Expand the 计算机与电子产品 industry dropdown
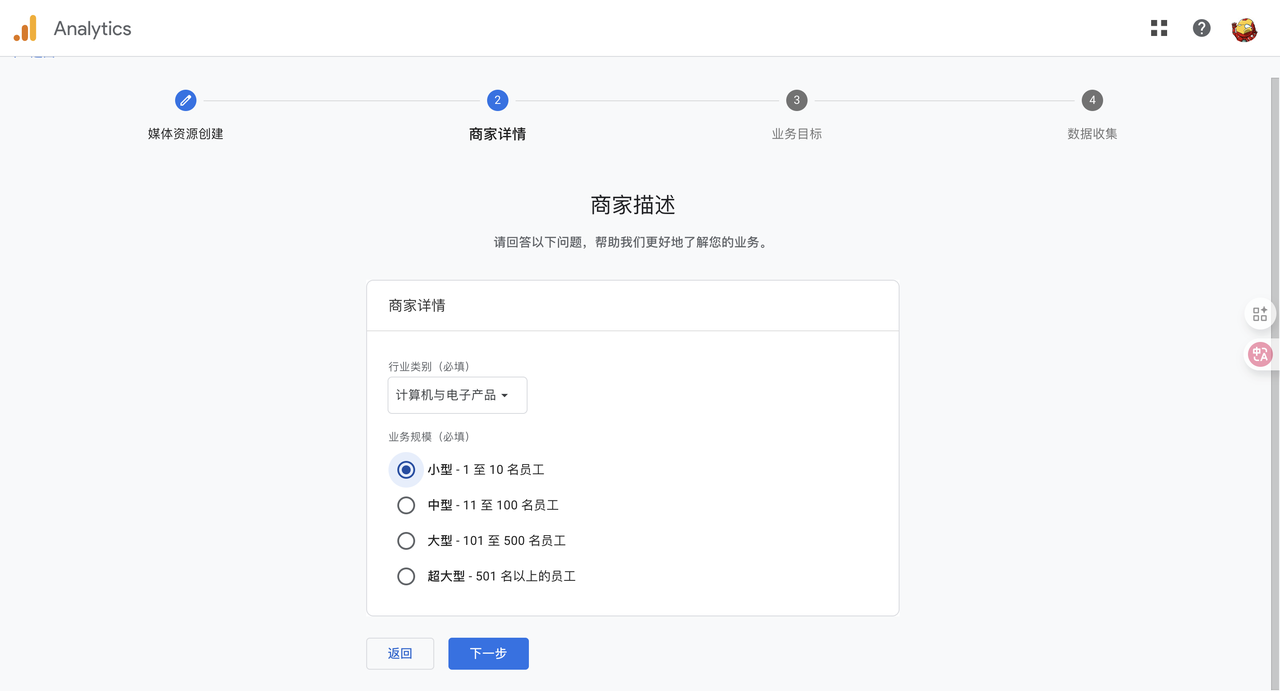Viewport: 1280px width, 691px height. tap(457, 395)
